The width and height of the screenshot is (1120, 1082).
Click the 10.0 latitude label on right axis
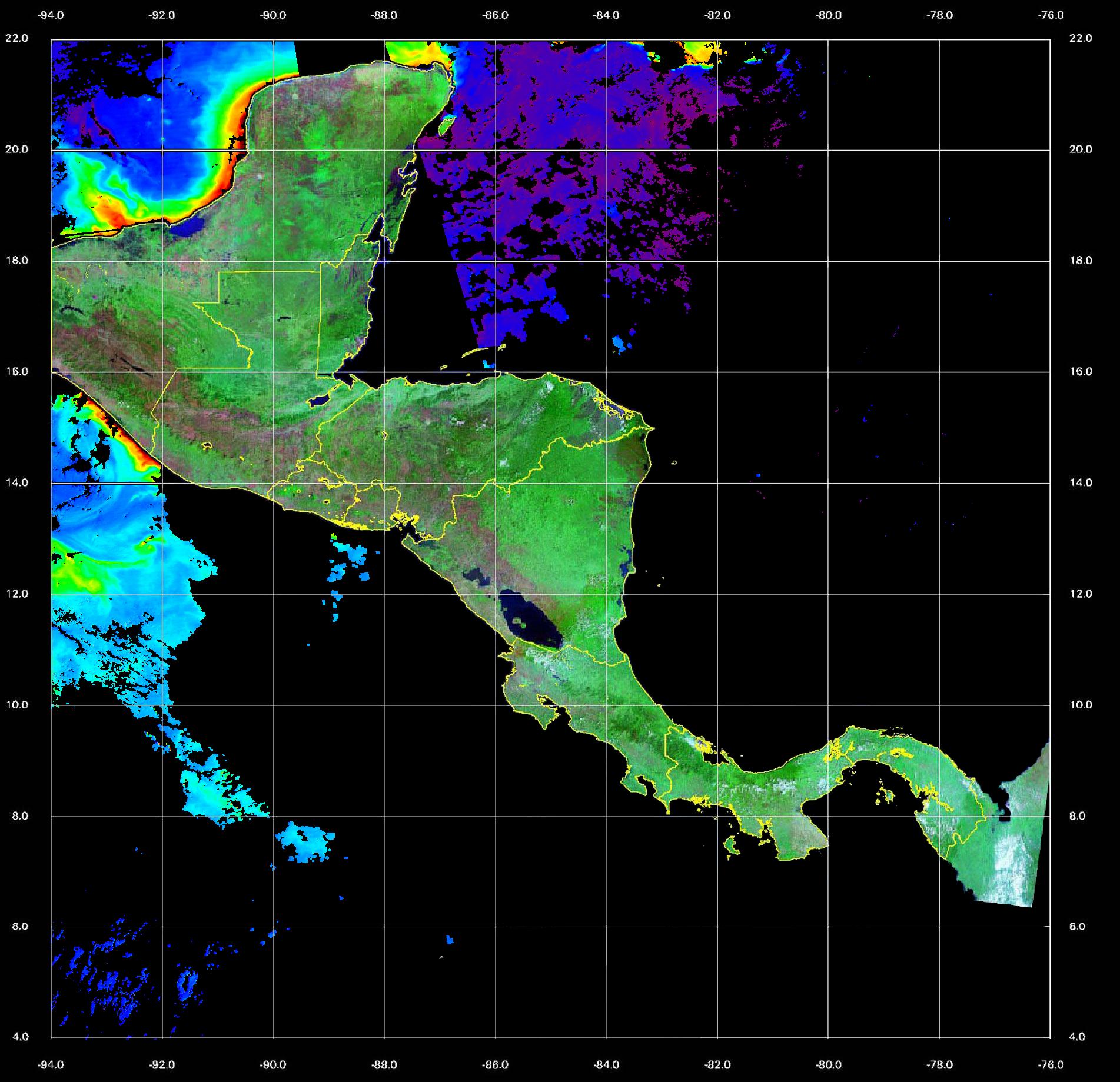pyautogui.click(x=1080, y=704)
